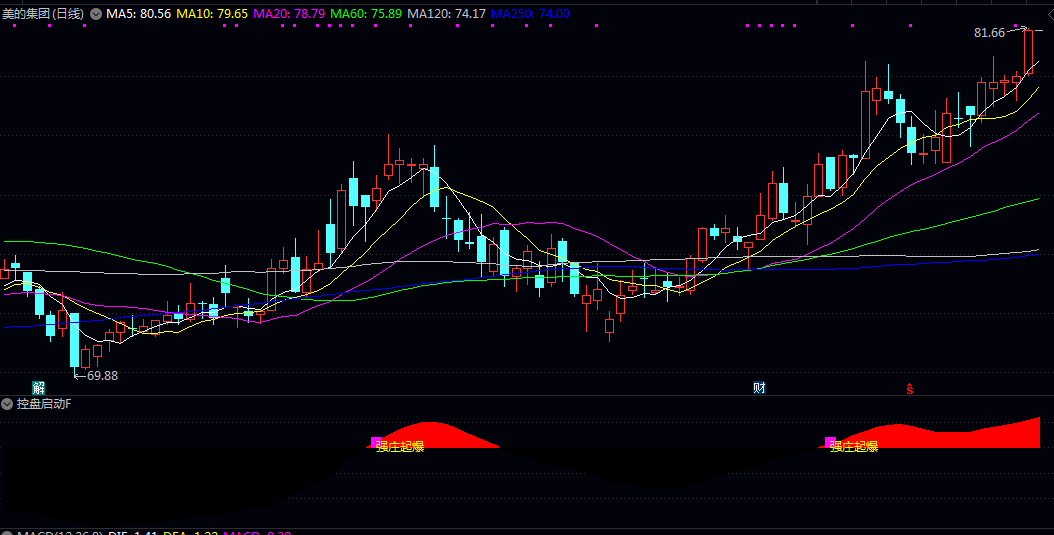Screen dimensions: 1054x535
Task: Select the MA60: 75.89 indicator label
Action: click(366, 13)
